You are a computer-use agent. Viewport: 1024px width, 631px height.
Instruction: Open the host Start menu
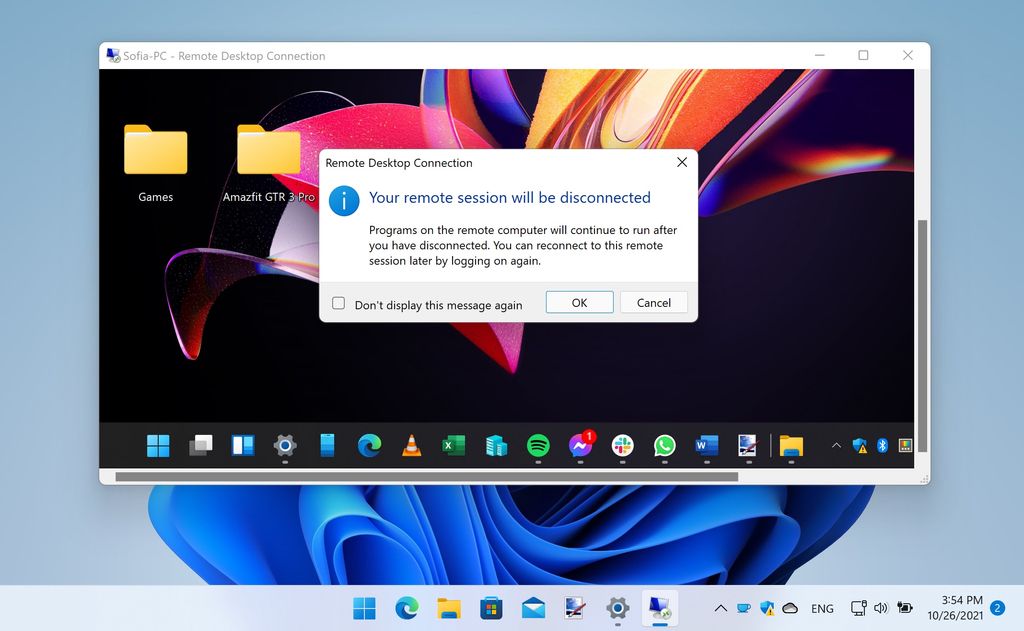364,607
